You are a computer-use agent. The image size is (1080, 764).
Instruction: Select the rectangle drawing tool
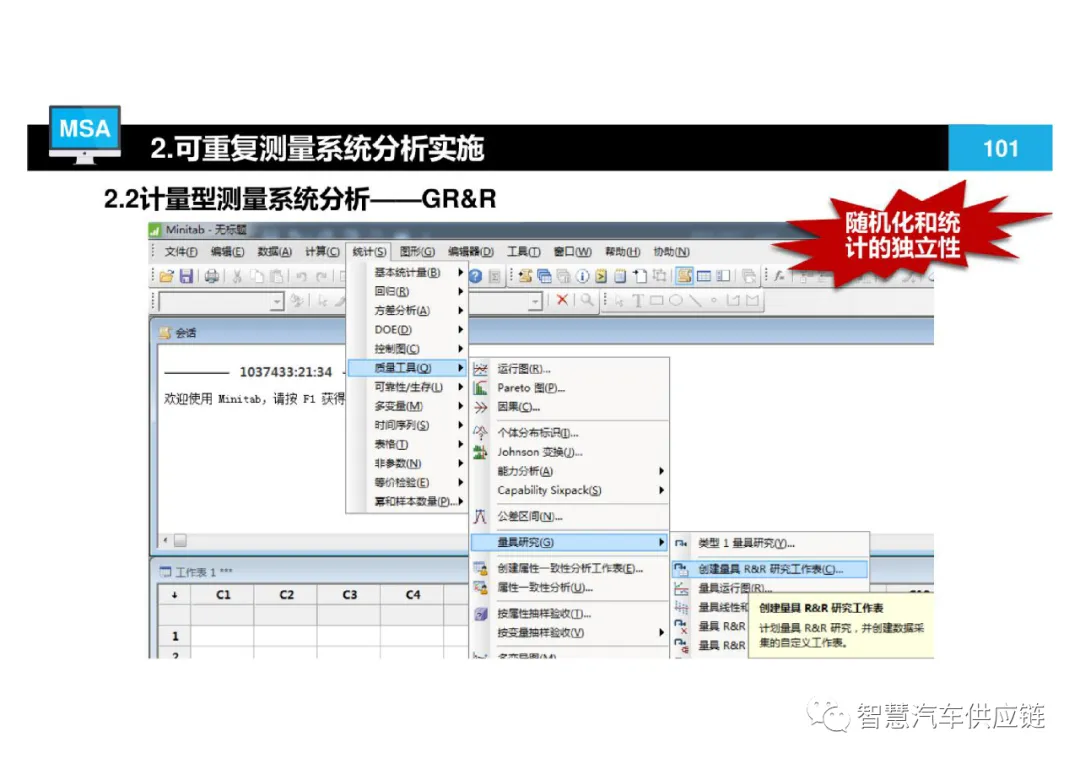coord(656,300)
